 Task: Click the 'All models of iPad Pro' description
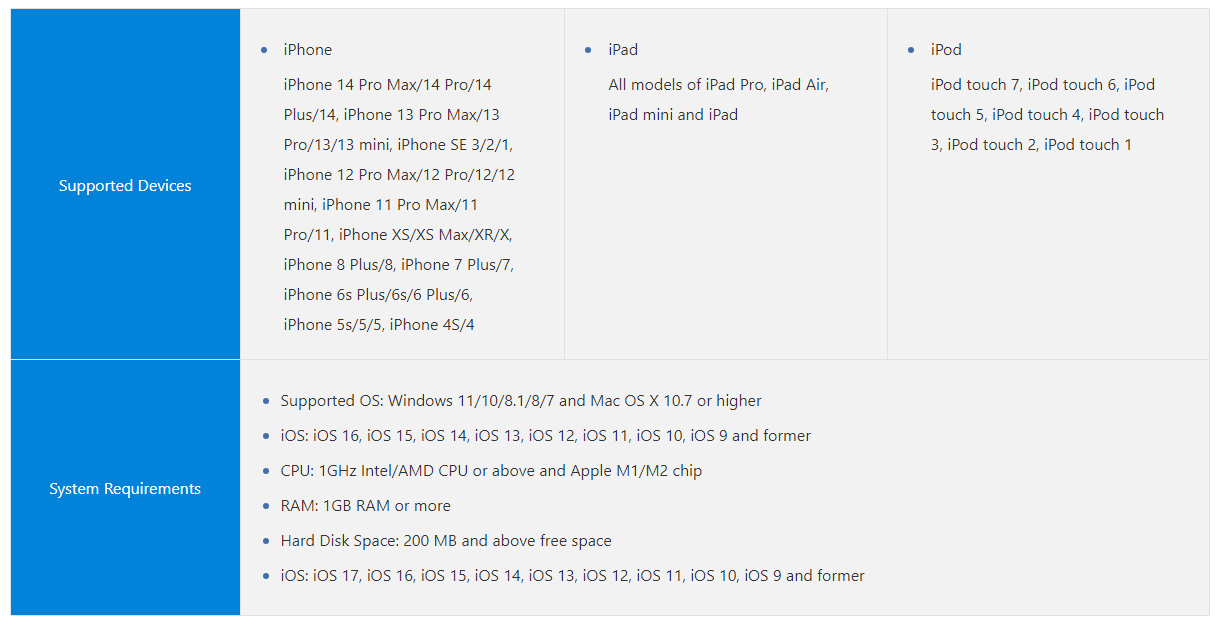pyautogui.click(x=718, y=100)
